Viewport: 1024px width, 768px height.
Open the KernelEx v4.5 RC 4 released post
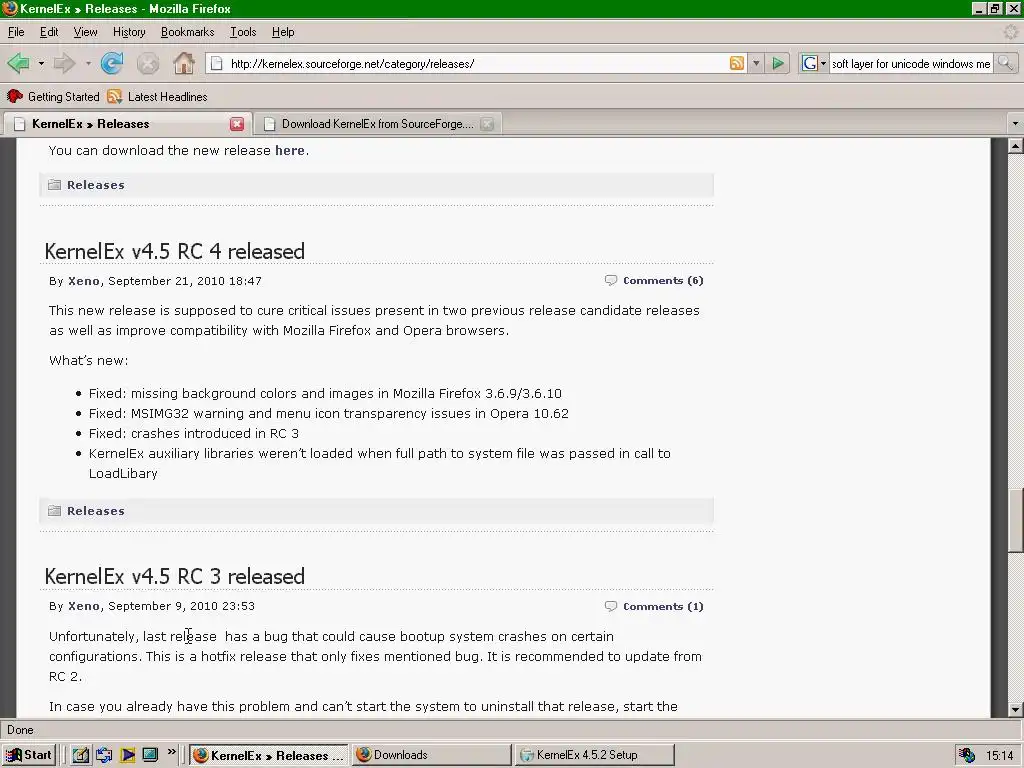[174, 251]
